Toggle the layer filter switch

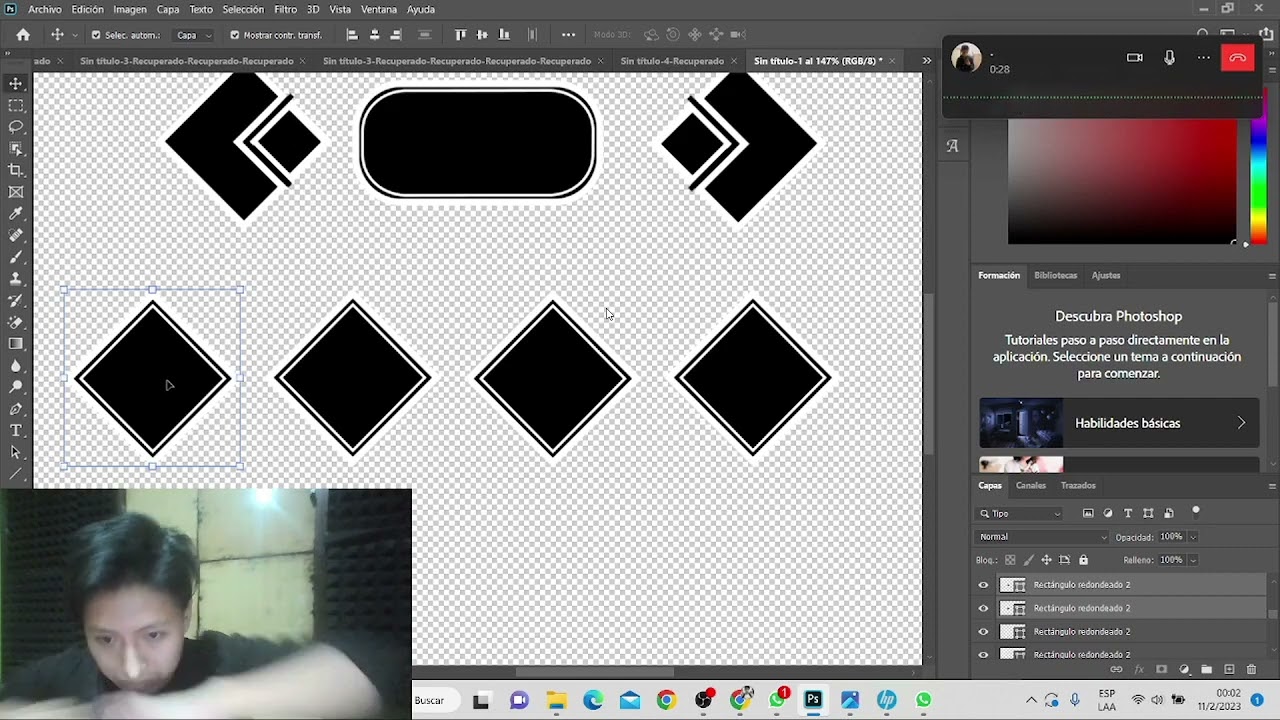pyautogui.click(x=1195, y=511)
